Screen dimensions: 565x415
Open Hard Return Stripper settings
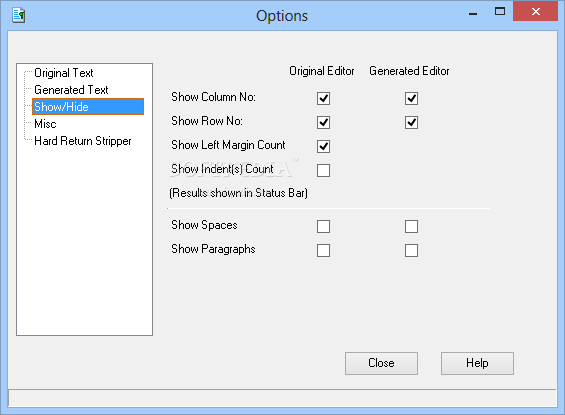click(x=83, y=141)
